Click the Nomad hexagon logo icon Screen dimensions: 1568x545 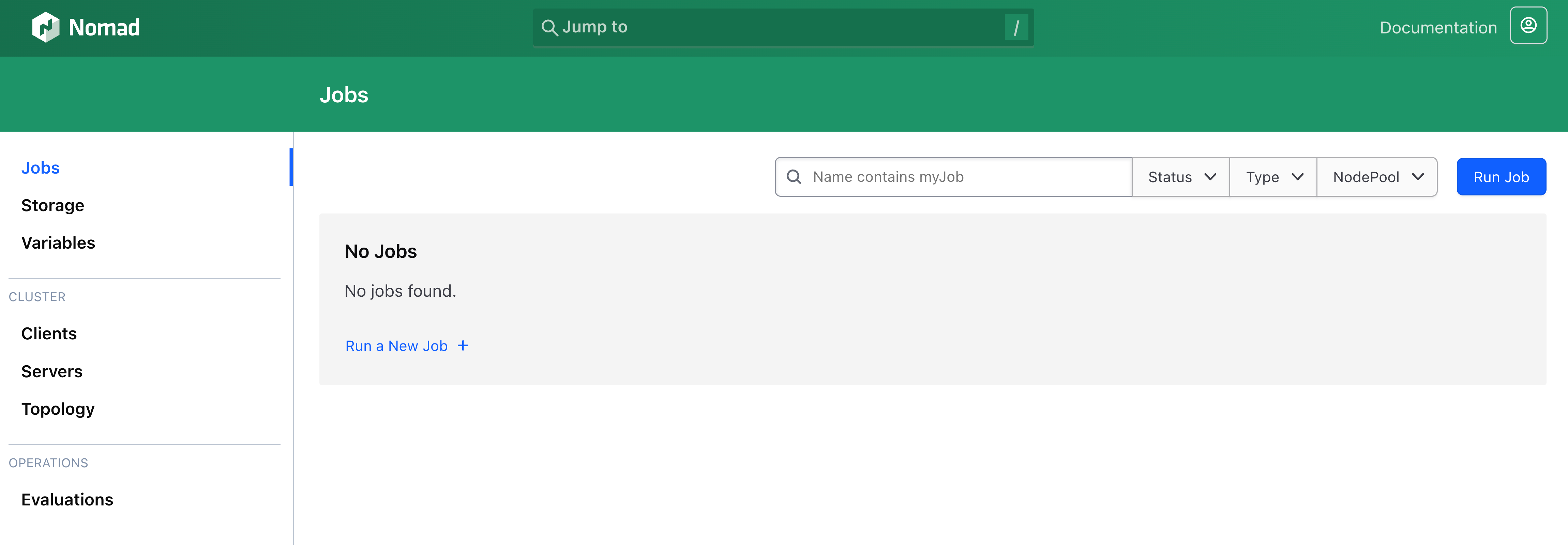tap(46, 27)
